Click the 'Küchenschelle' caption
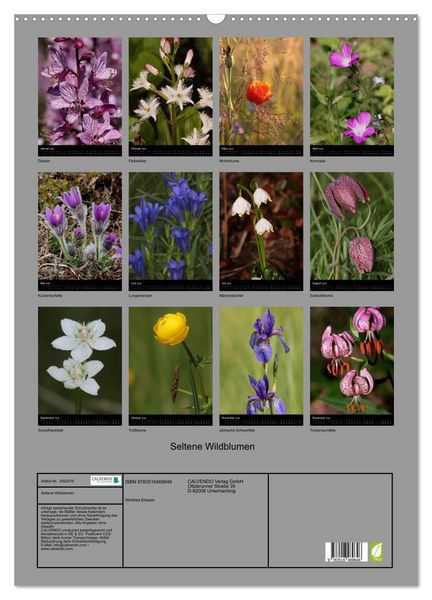This screenshot has height=600, width=432. click(x=50, y=296)
